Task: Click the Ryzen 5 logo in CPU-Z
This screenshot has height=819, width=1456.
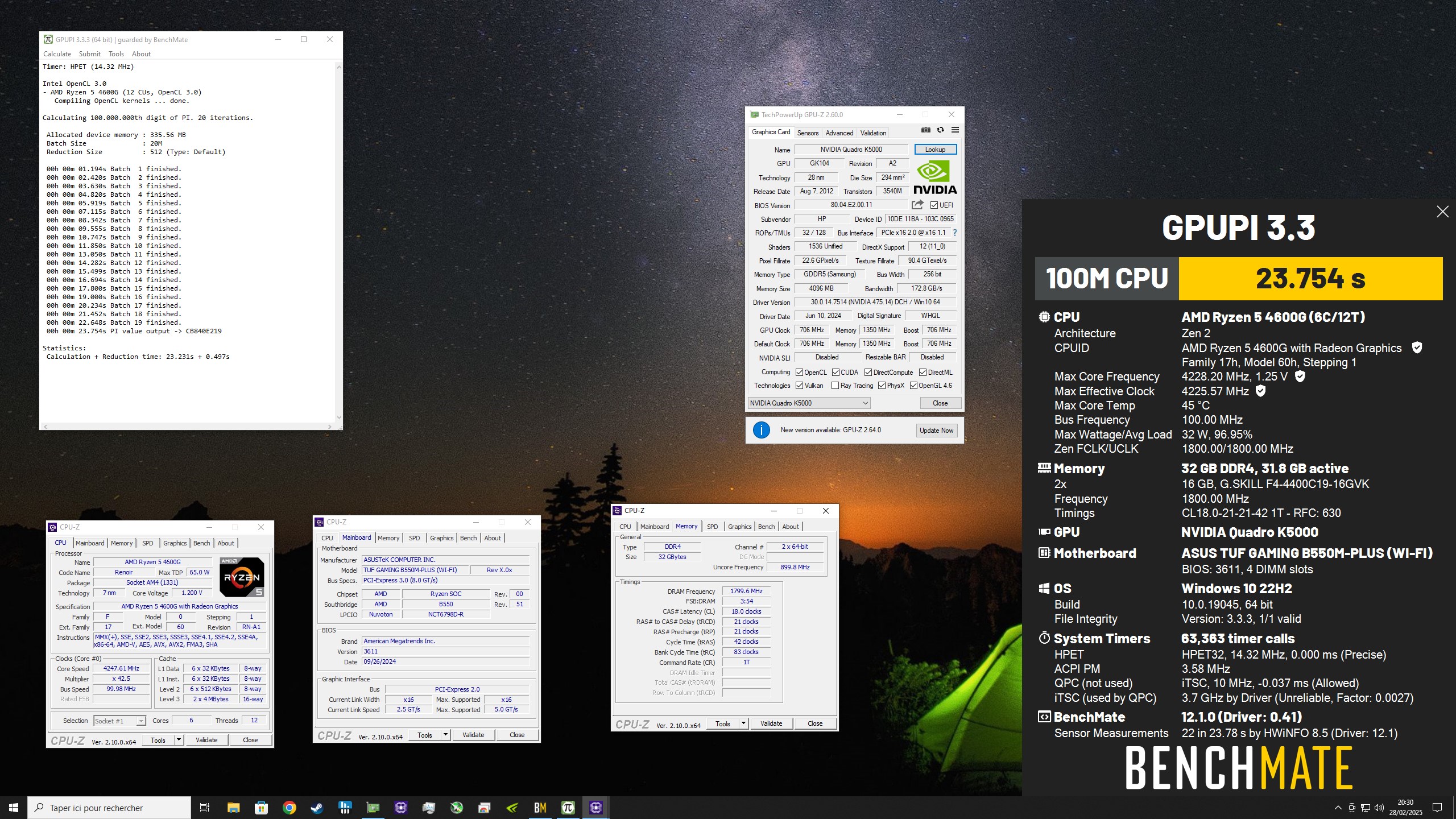Action: [x=242, y=577]
